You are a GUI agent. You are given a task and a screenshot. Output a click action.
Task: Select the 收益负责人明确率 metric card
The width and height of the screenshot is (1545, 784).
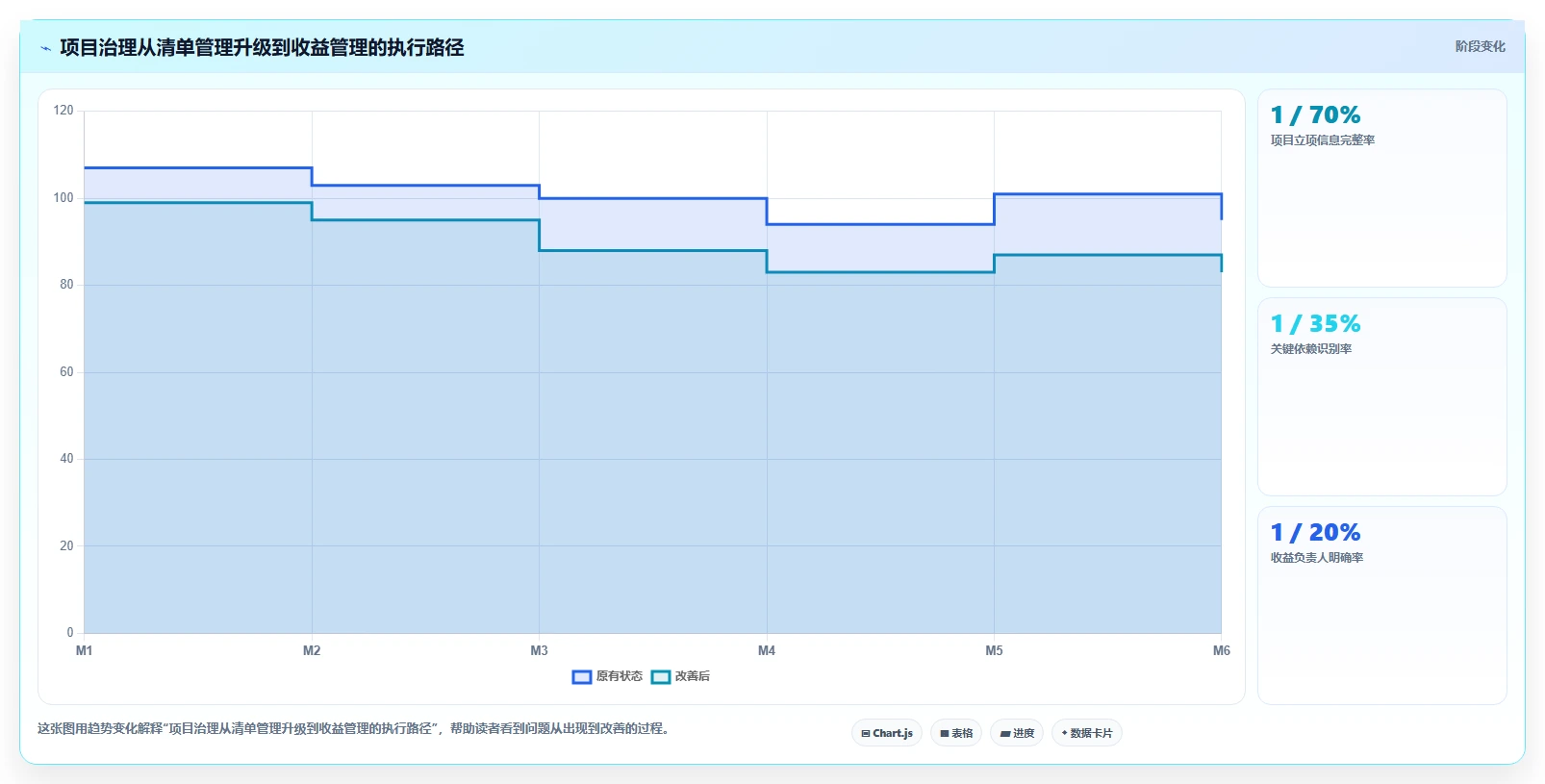click(x=1381, y=605)
